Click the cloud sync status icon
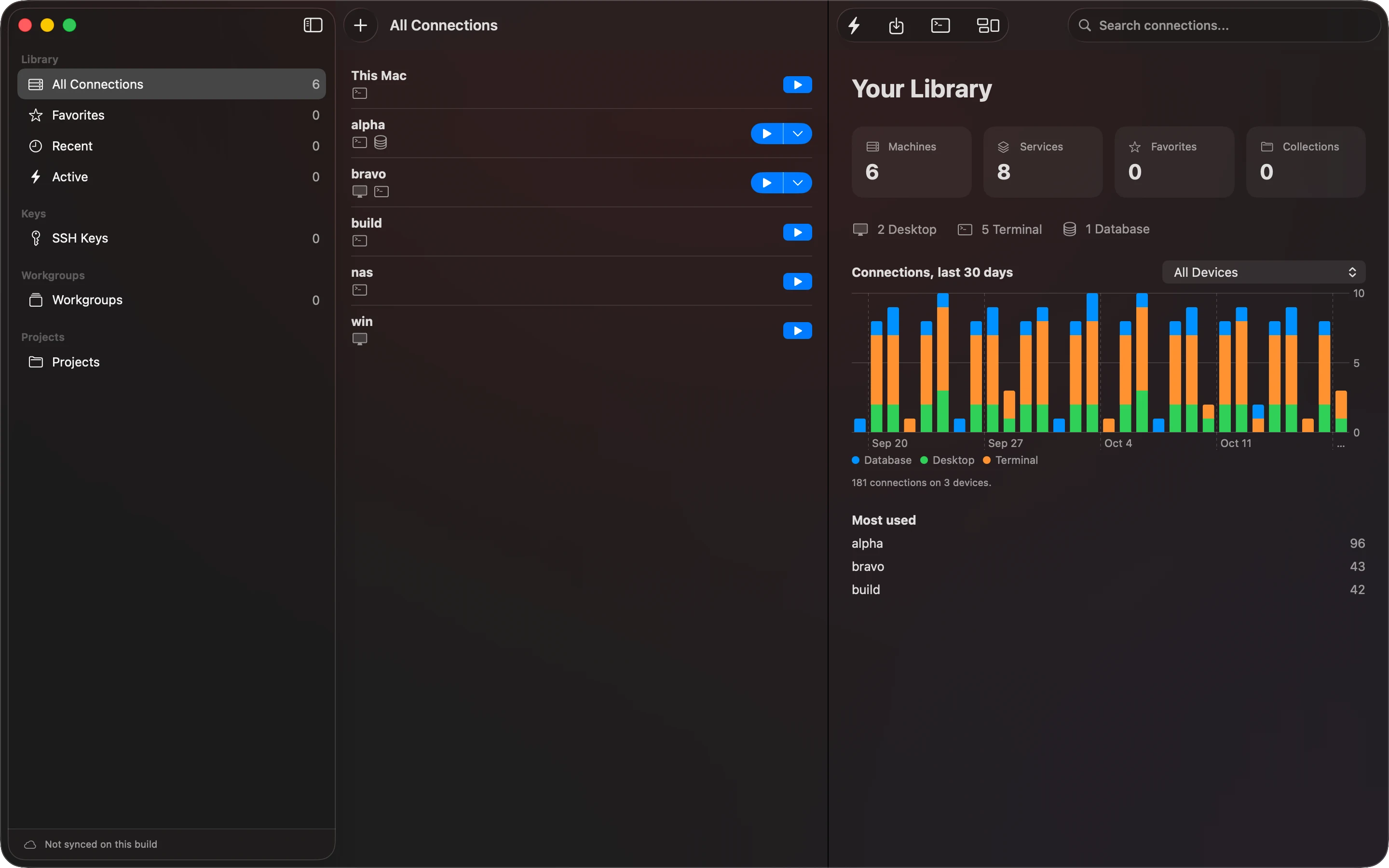Image resolution: width=1389 pixels, height=868 pixels. point(30,844)
